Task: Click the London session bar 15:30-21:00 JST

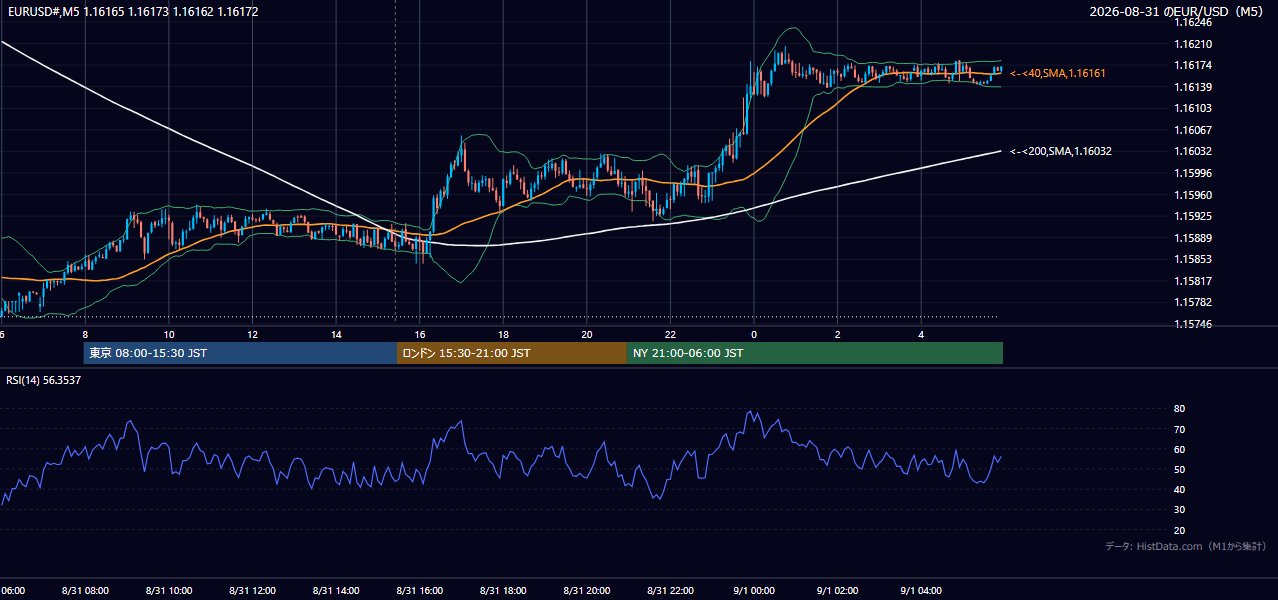Action: 512,353
